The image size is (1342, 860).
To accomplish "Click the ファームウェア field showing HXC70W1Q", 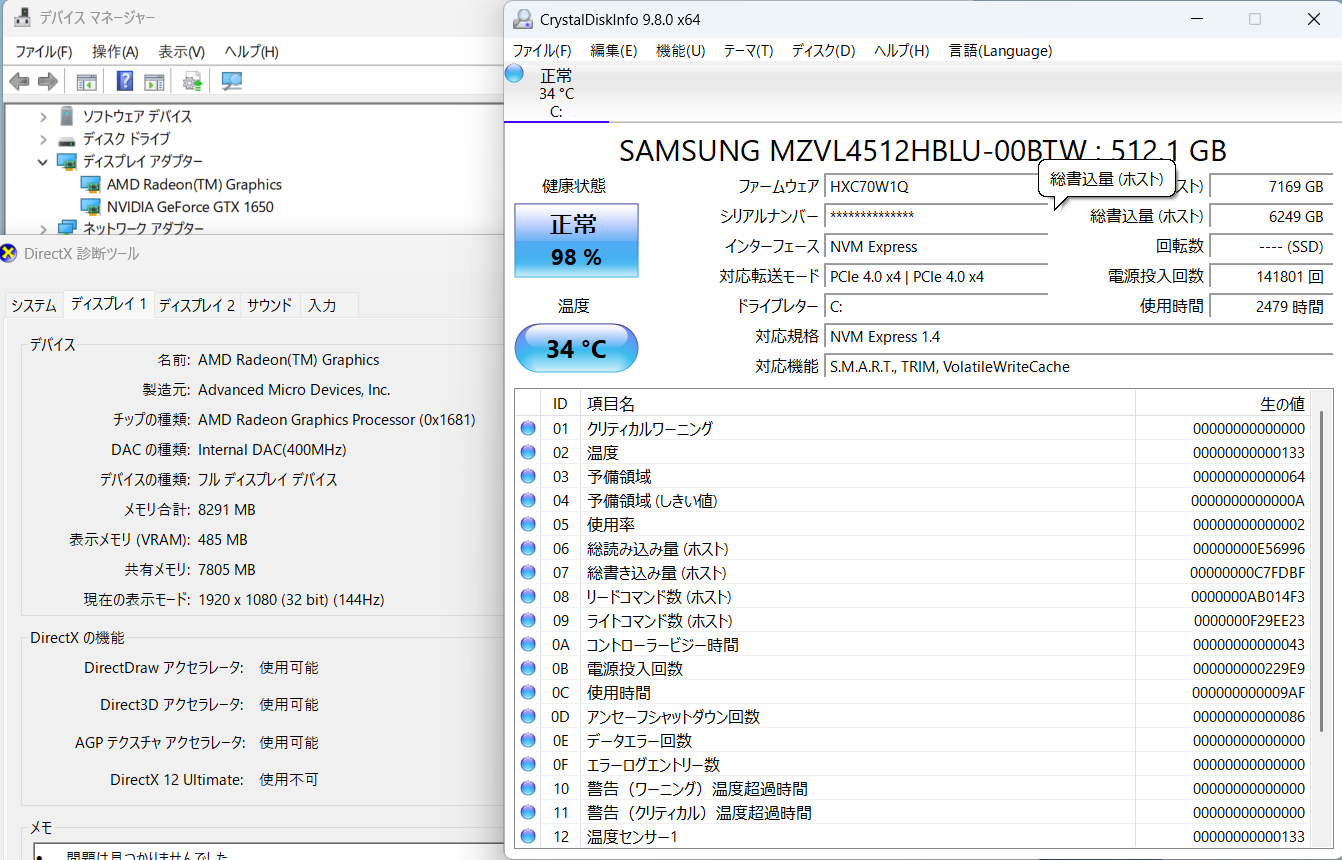I will pyautogui.click(x=936, y=187).
